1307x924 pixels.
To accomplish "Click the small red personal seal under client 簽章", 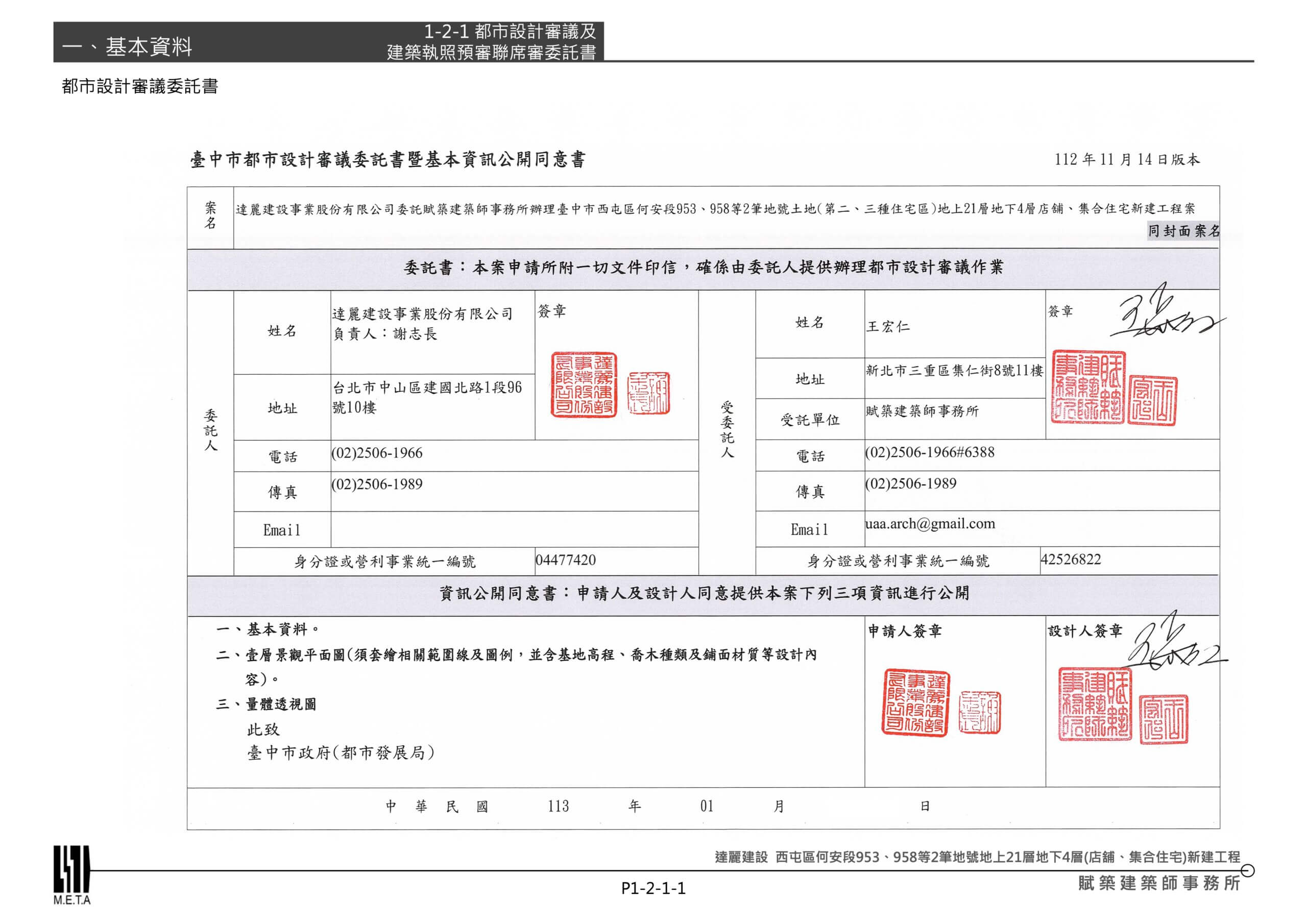I will (648, 394).
